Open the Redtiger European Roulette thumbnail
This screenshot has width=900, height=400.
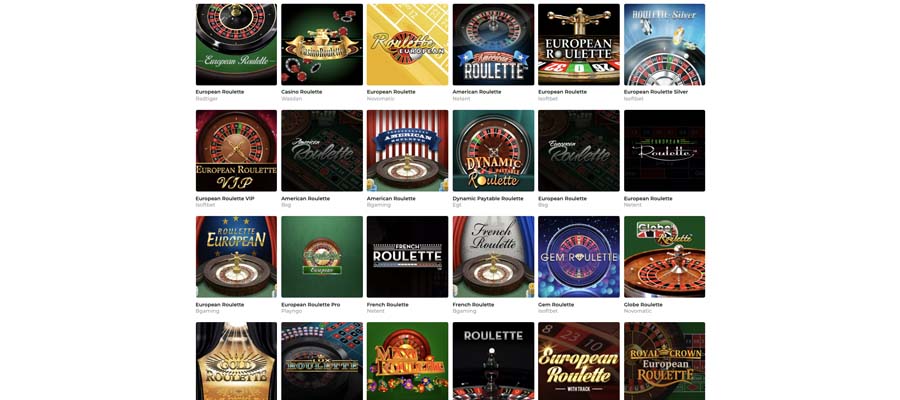point(236,44)
